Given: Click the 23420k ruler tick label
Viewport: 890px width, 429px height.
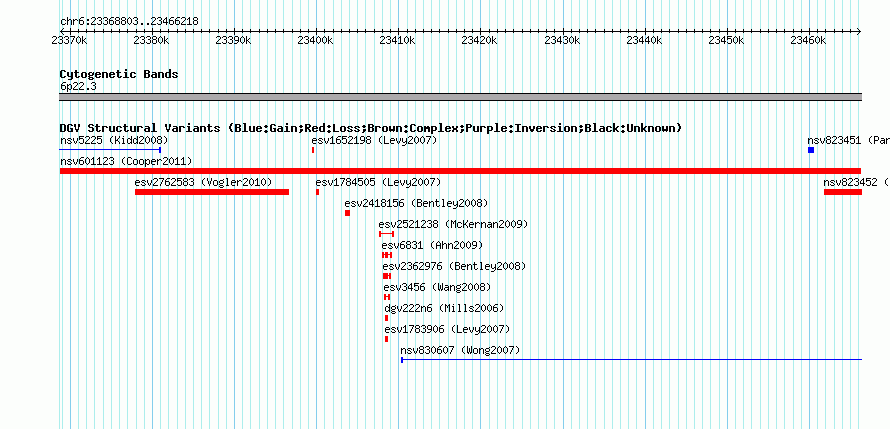Looking at the screenshot, I should [480, 41].
